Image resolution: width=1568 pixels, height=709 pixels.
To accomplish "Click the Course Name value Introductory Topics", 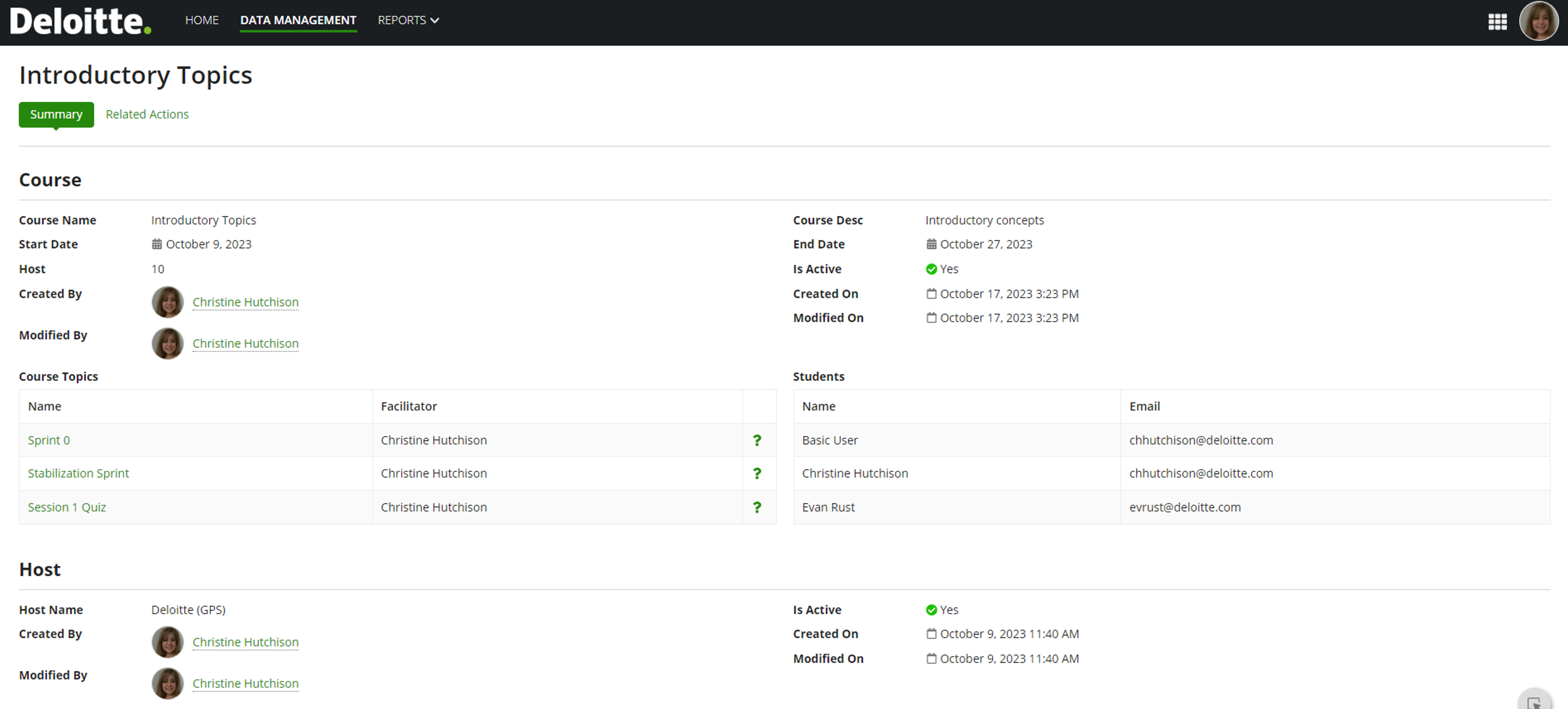I will (203, 220).
